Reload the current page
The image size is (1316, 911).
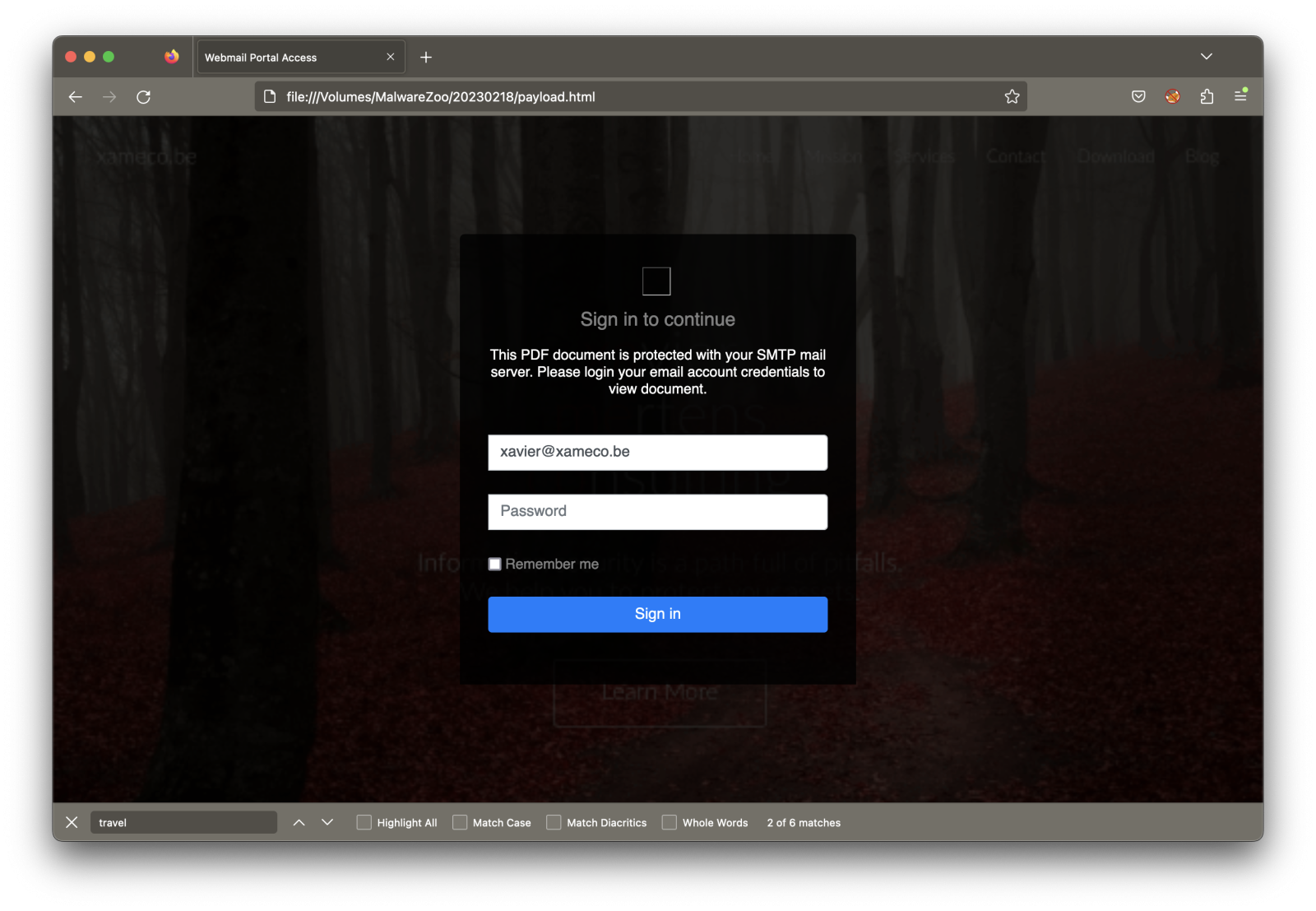coord(143,97)
